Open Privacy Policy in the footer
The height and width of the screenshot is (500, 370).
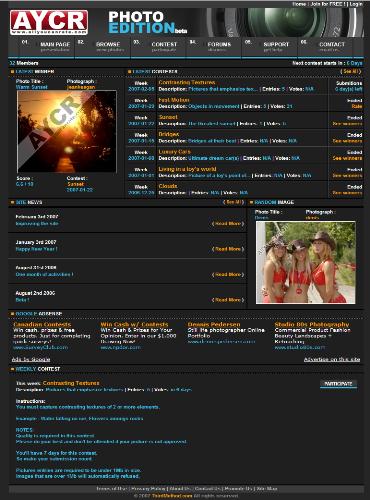point(147,489)
